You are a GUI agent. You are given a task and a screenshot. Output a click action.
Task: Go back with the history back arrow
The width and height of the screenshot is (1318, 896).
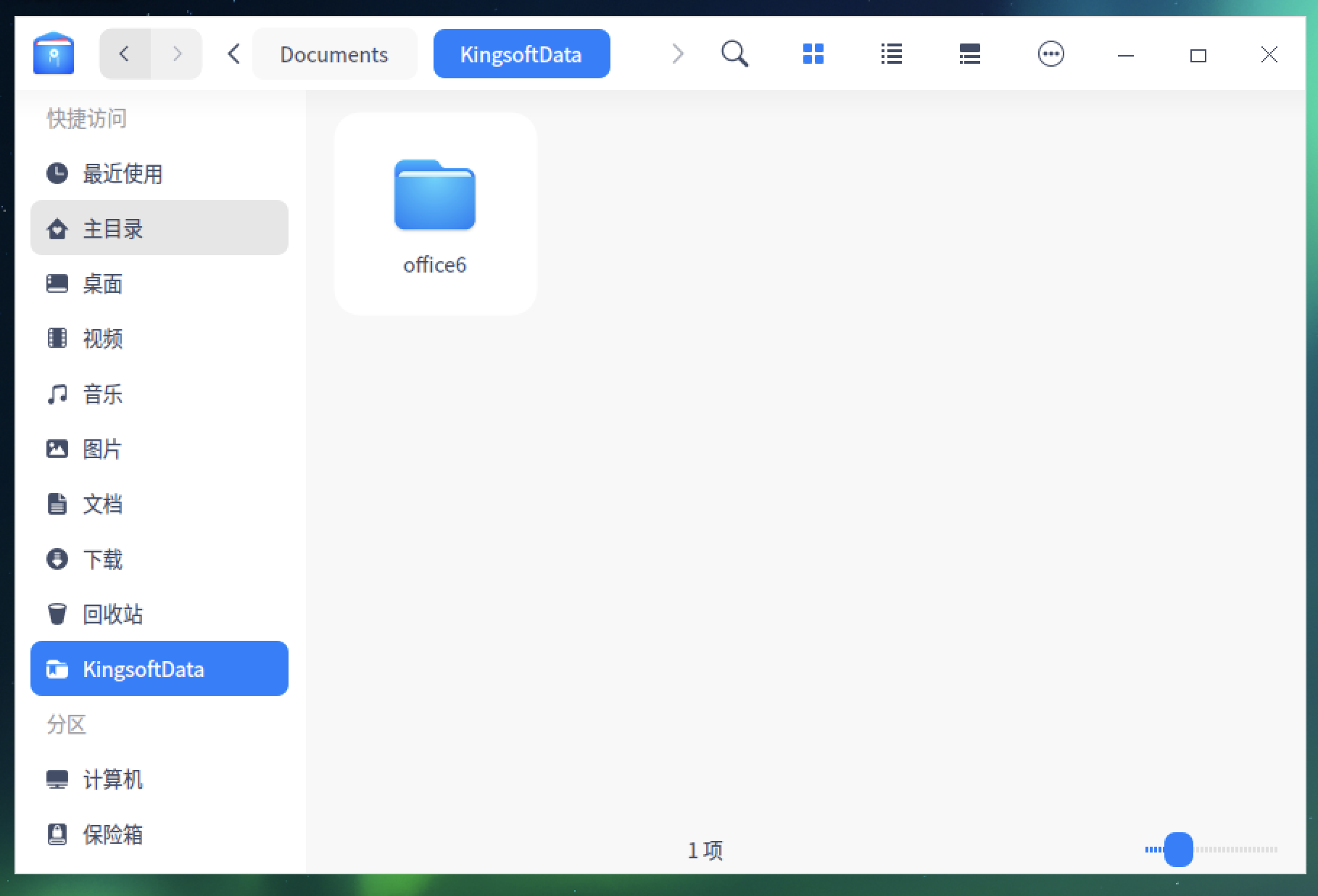pos(125,54)
